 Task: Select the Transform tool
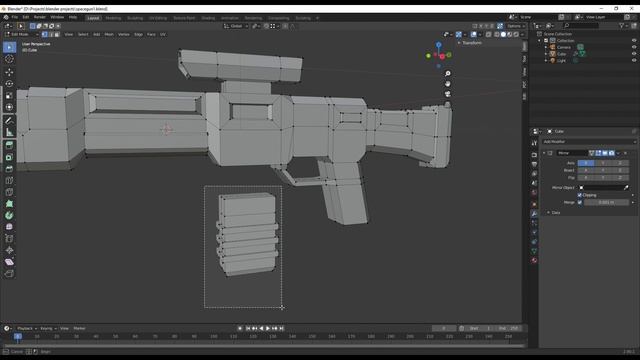pyautogui.click(x=9, y=107)
